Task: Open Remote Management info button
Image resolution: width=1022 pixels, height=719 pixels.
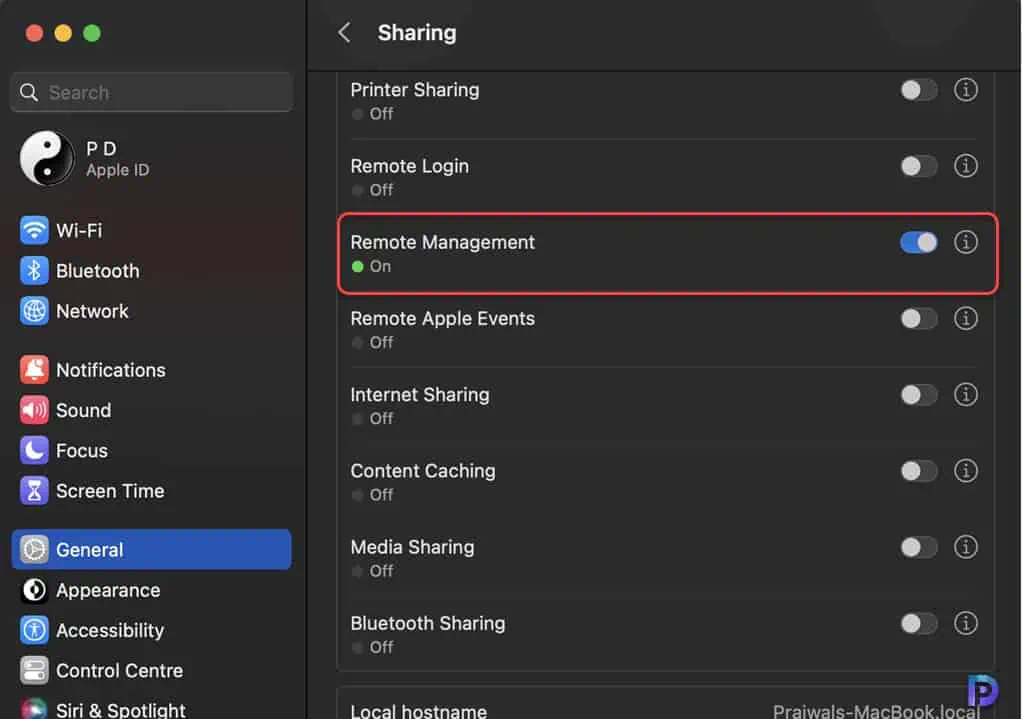Action: 965,242
